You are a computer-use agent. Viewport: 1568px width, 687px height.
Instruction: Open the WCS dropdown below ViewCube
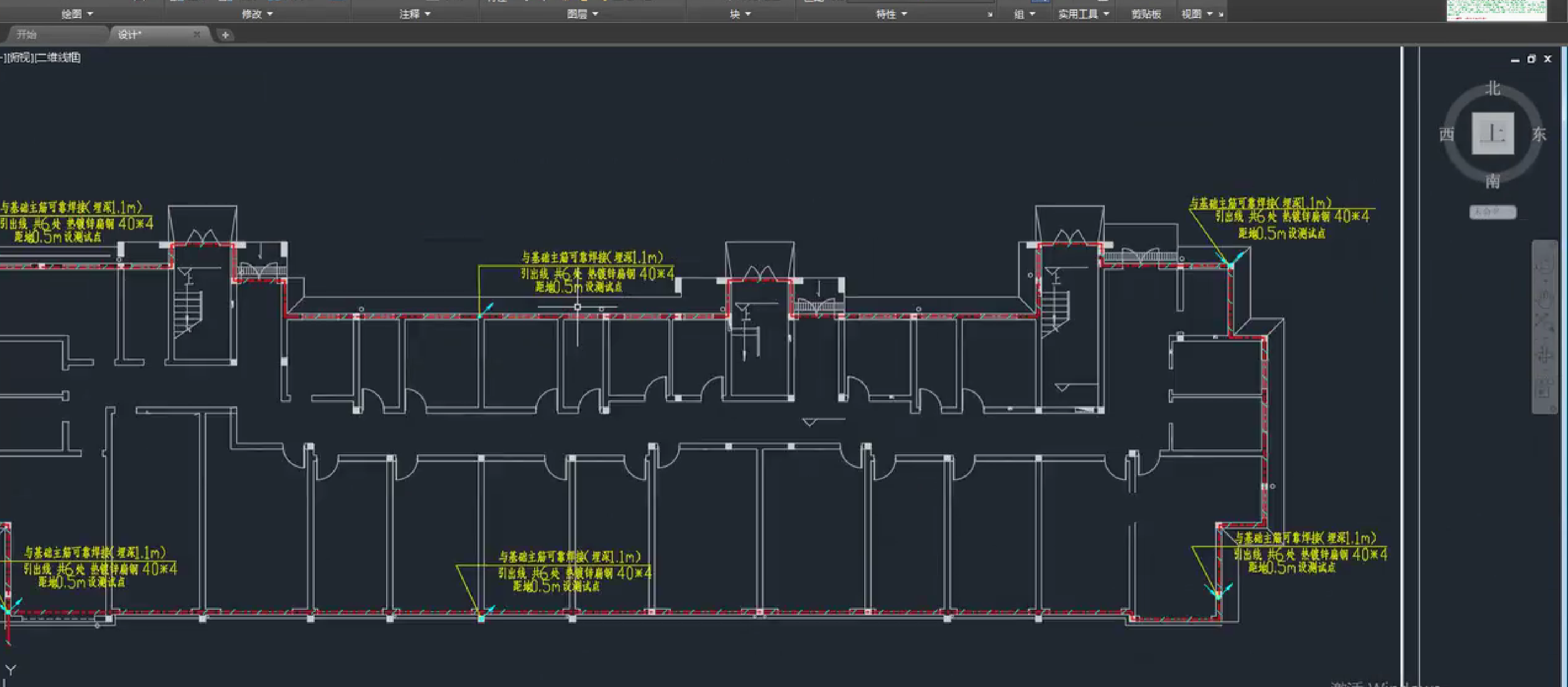click(x=1492, y=211)
